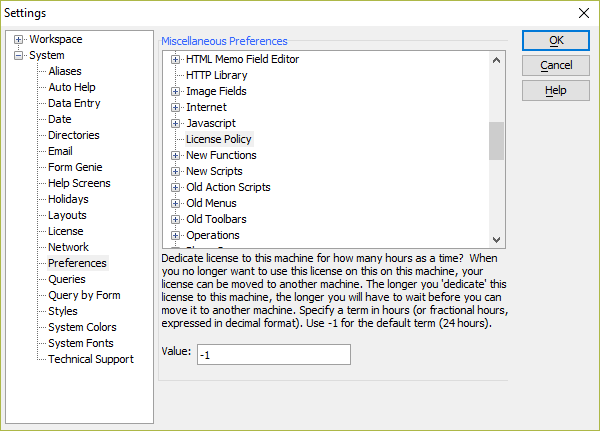Select the License Policy item
Screen dimensions: 600x431
tap(219, 139)
